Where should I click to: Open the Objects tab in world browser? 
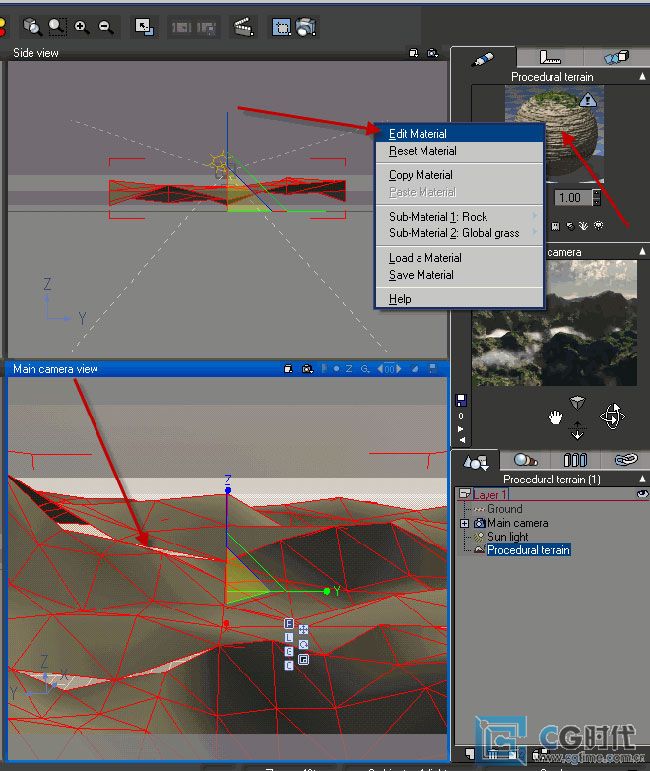[475, 462]
